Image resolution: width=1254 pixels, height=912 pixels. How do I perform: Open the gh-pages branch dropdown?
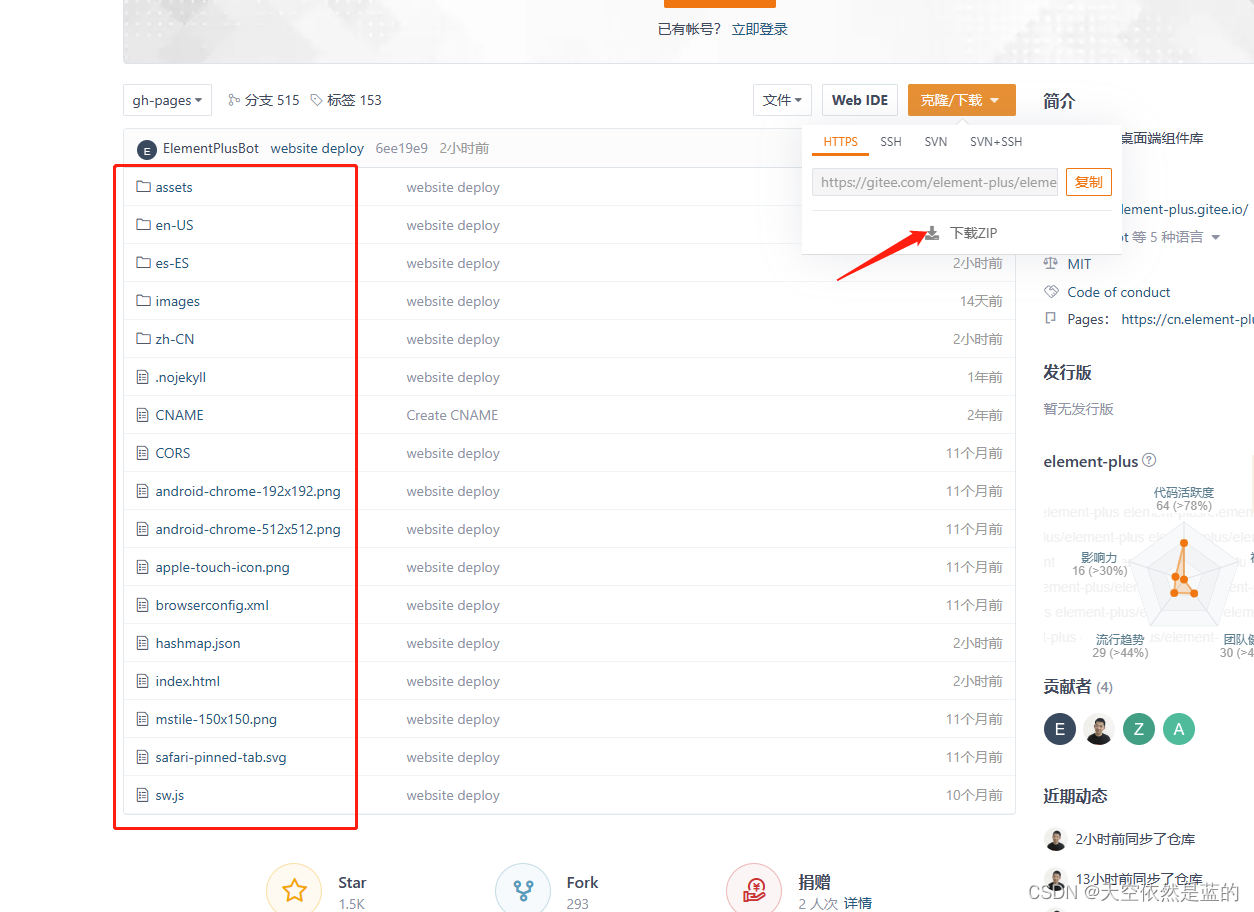point(167,100)
